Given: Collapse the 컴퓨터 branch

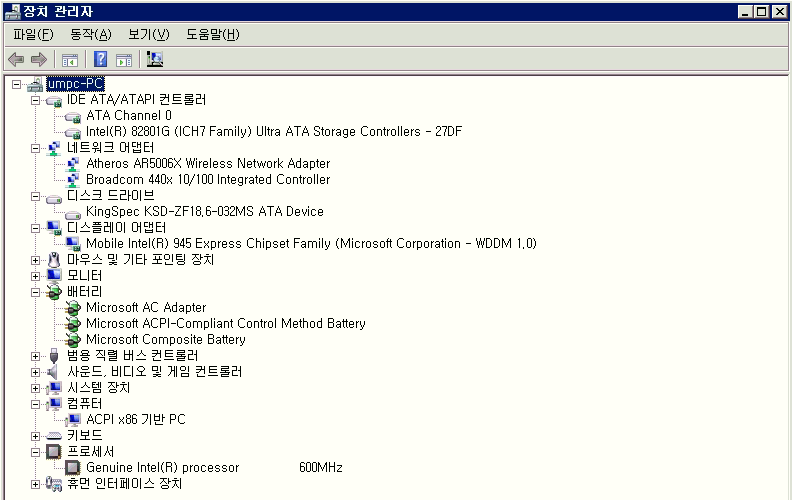Looking at the screenshot, I should click(x=35, y=405).
